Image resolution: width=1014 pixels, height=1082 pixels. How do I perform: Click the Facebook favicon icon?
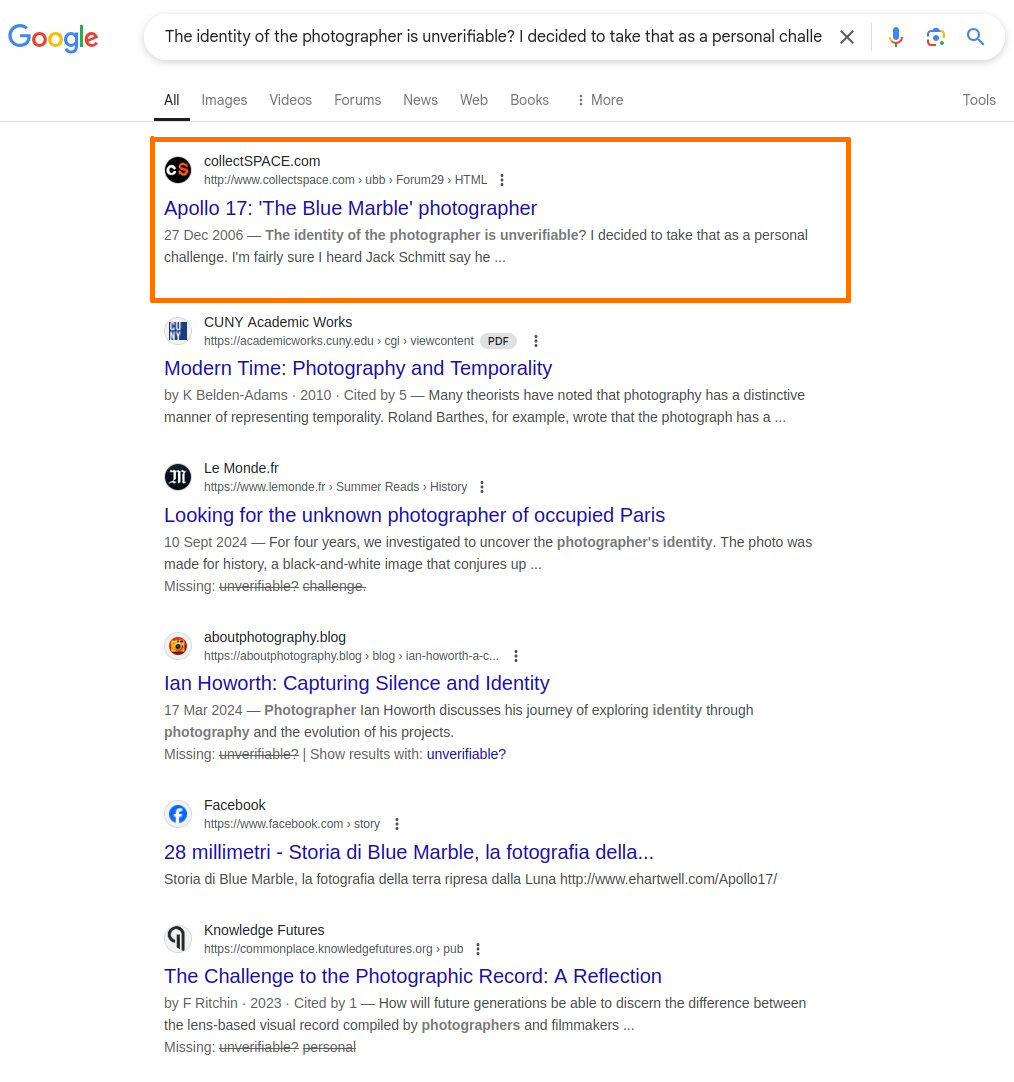[x=178, y=814]
